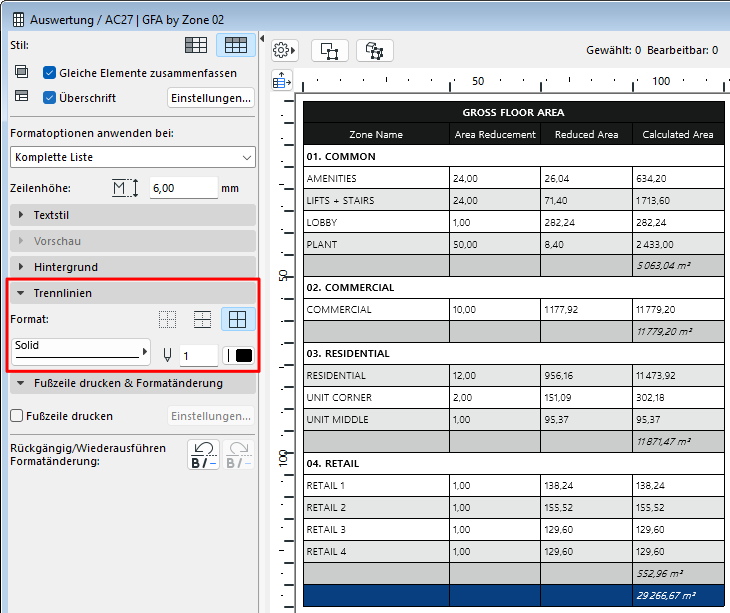Click the no separator lines format icon

click(168, 319)
